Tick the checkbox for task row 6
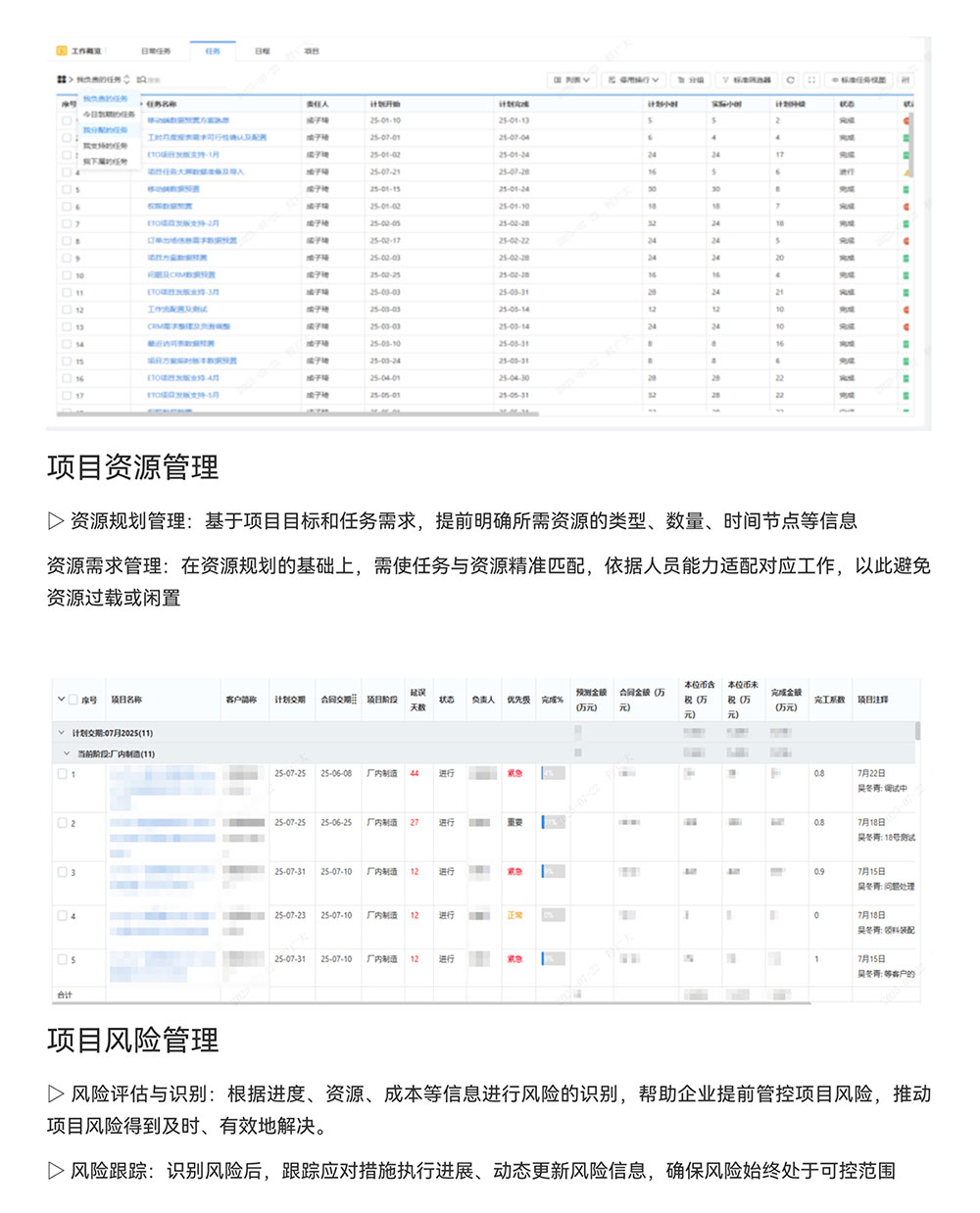 [x=67, y=207]
